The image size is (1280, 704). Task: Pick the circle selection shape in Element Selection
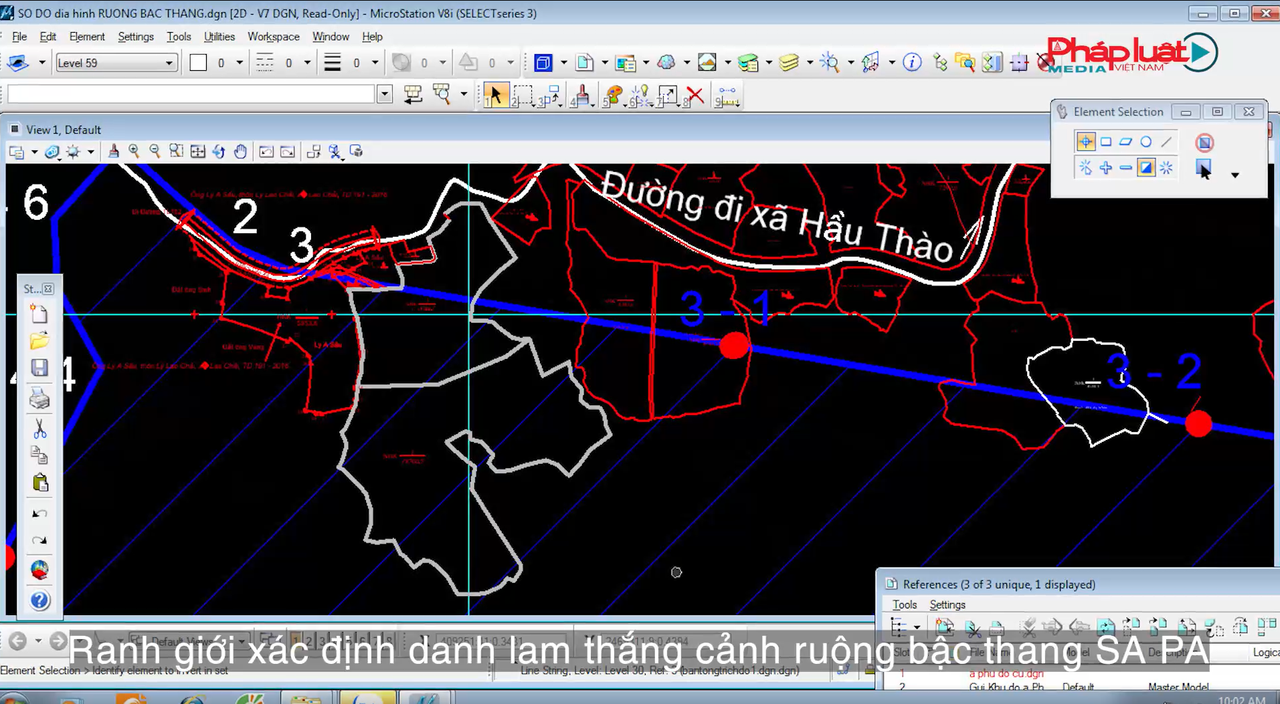[1146, 142]
